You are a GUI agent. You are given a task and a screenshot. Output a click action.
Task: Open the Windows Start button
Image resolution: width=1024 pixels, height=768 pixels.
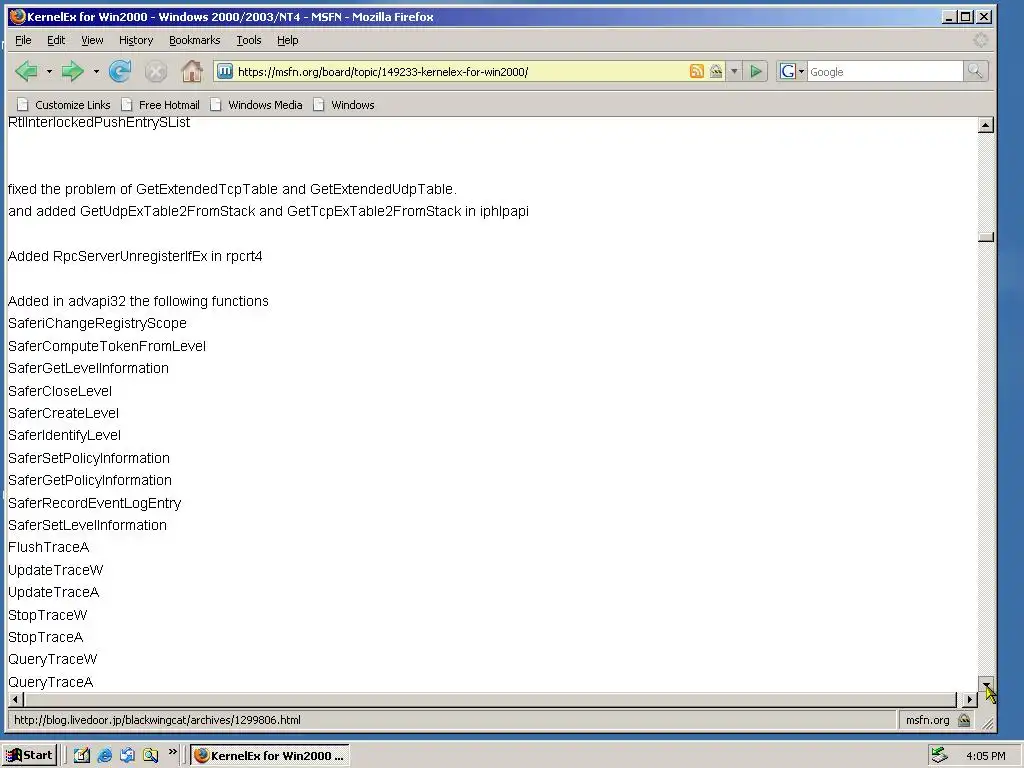click(29, 756)
